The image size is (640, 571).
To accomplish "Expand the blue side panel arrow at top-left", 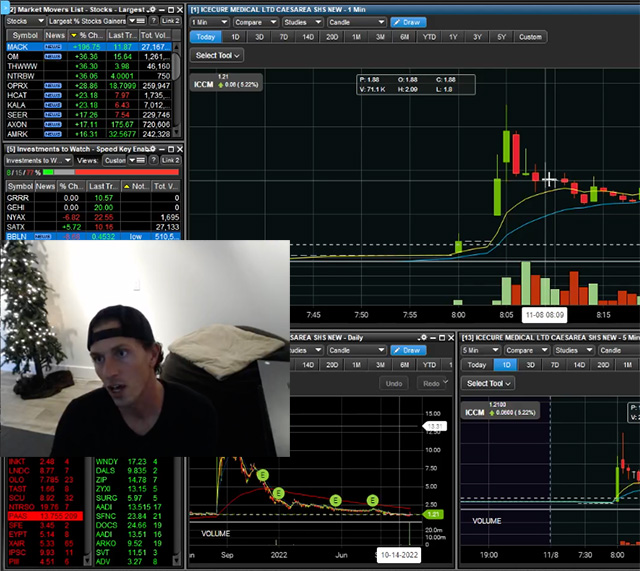I will [4, 7].
